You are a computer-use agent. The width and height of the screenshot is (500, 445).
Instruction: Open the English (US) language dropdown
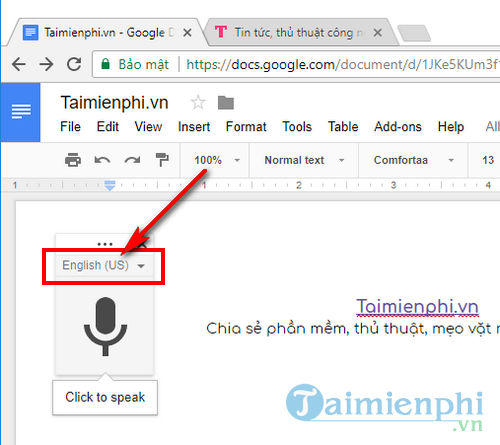(x=104, y=266)
